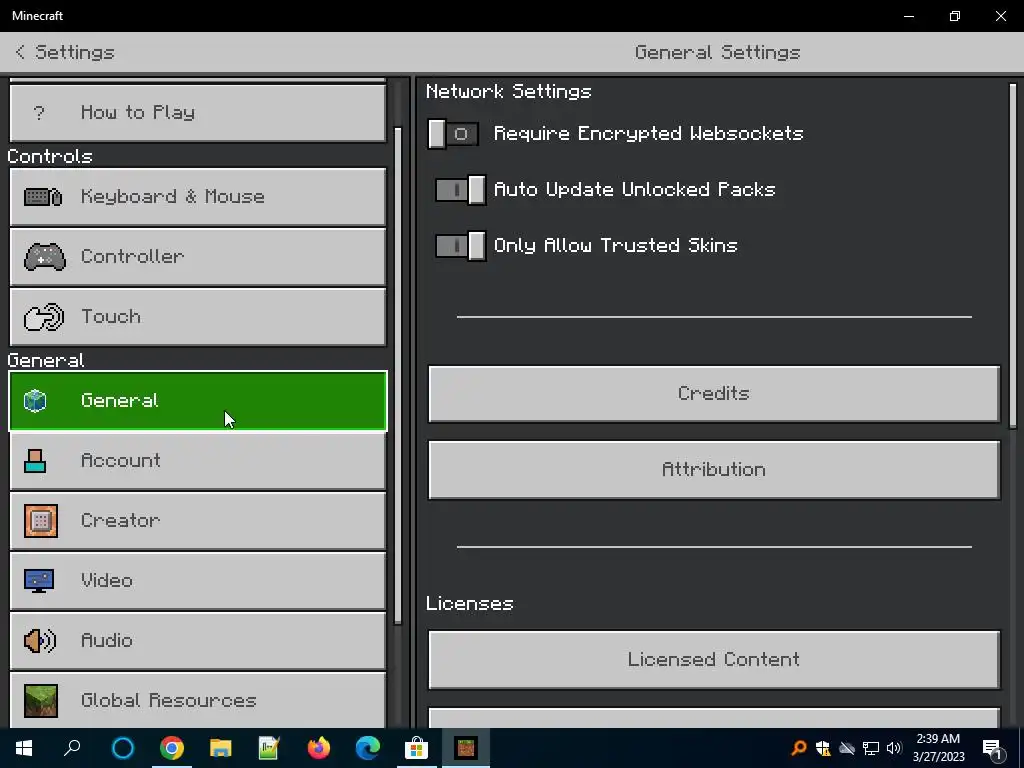Screen dimensions: 1024x768
Task: Click the How to Play question mark icon
Action: pyautogui.click(x=39, y=113)
